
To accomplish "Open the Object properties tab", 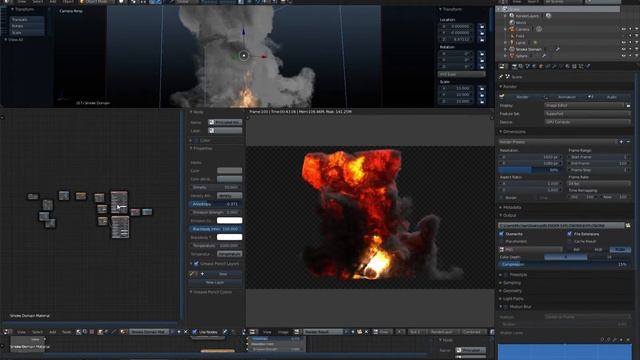I will tap(541, 66).
